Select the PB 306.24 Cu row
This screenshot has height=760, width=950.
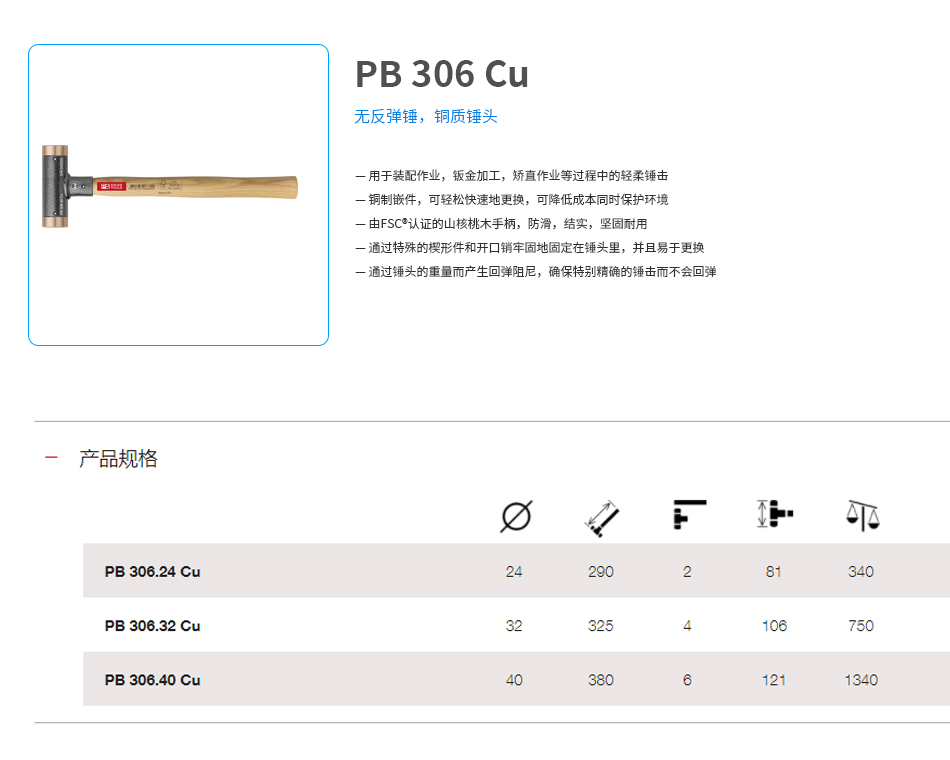pyautogui.click(x=152, y=572)
